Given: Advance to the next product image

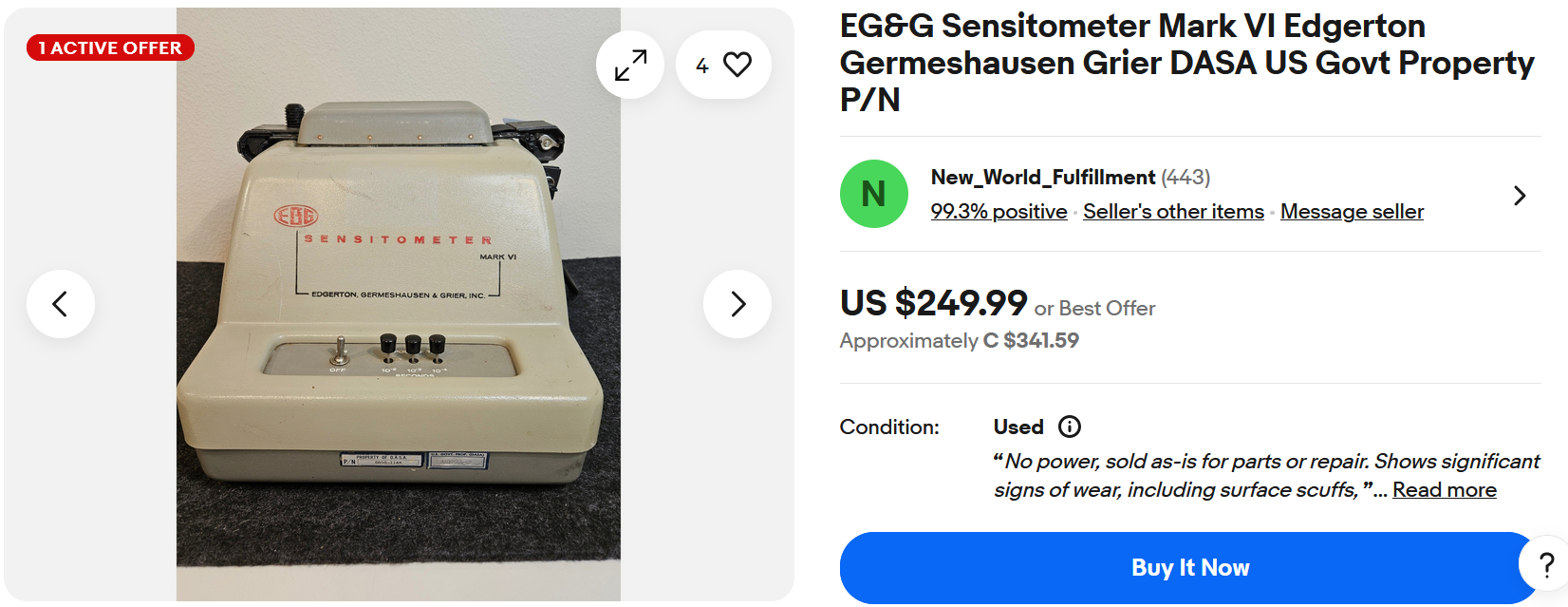Looking at the screenshot, I should point(737,304).
